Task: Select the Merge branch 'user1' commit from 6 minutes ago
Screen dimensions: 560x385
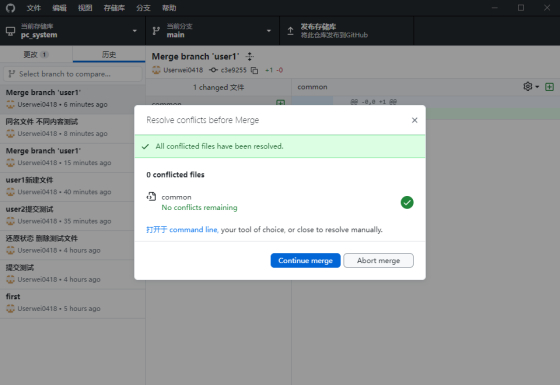Action: (72, 98)
